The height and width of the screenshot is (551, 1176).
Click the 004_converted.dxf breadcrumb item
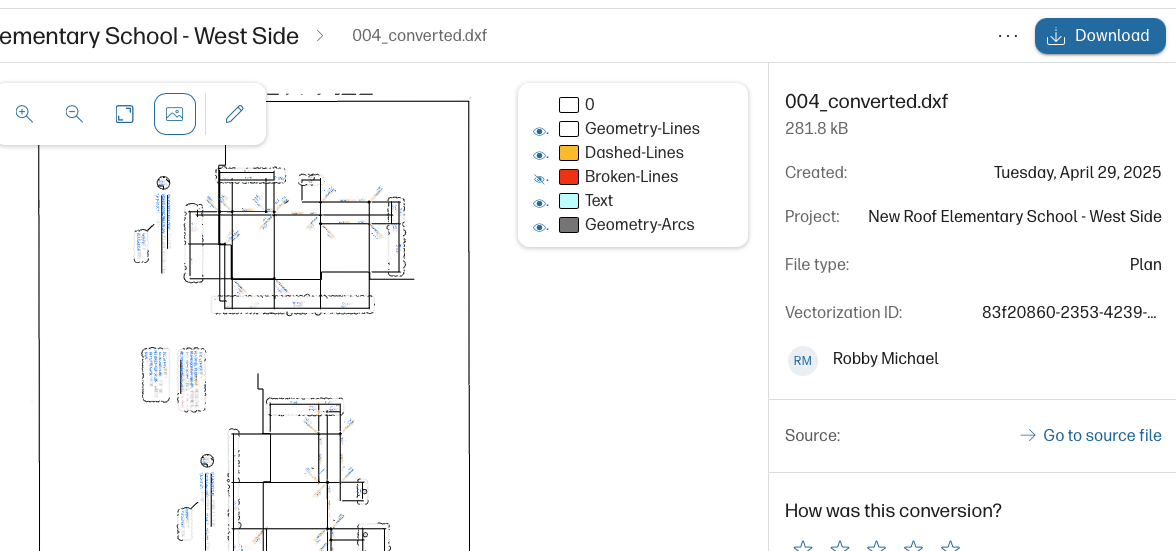coord(419,36)
